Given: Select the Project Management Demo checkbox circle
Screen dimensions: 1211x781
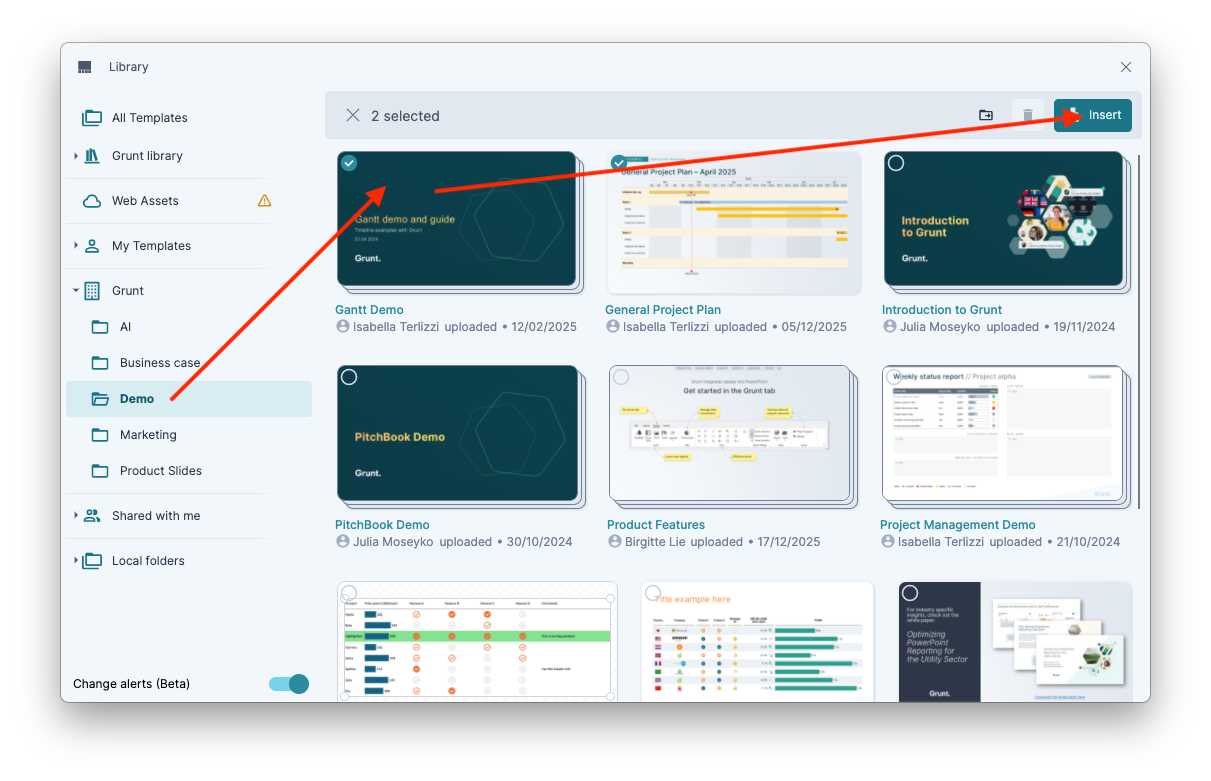Looking at the screenshot, I should pos(894,377).
